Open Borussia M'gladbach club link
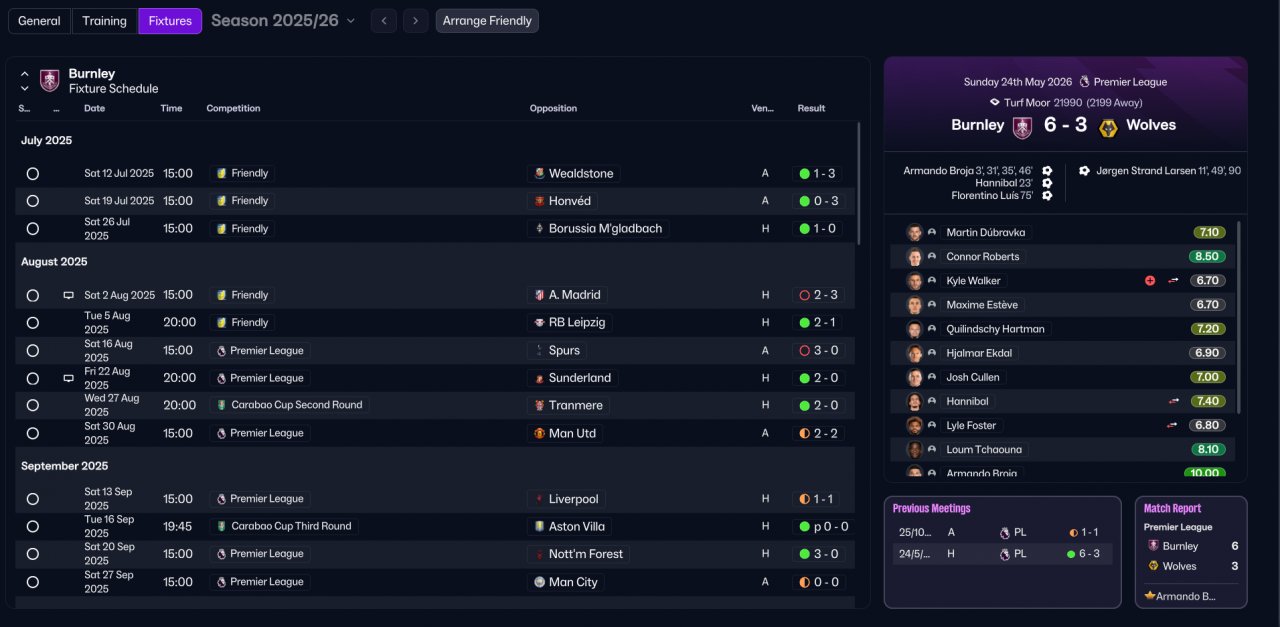The height and width of the screenshot is (627, 1280). tap(598, 228)
